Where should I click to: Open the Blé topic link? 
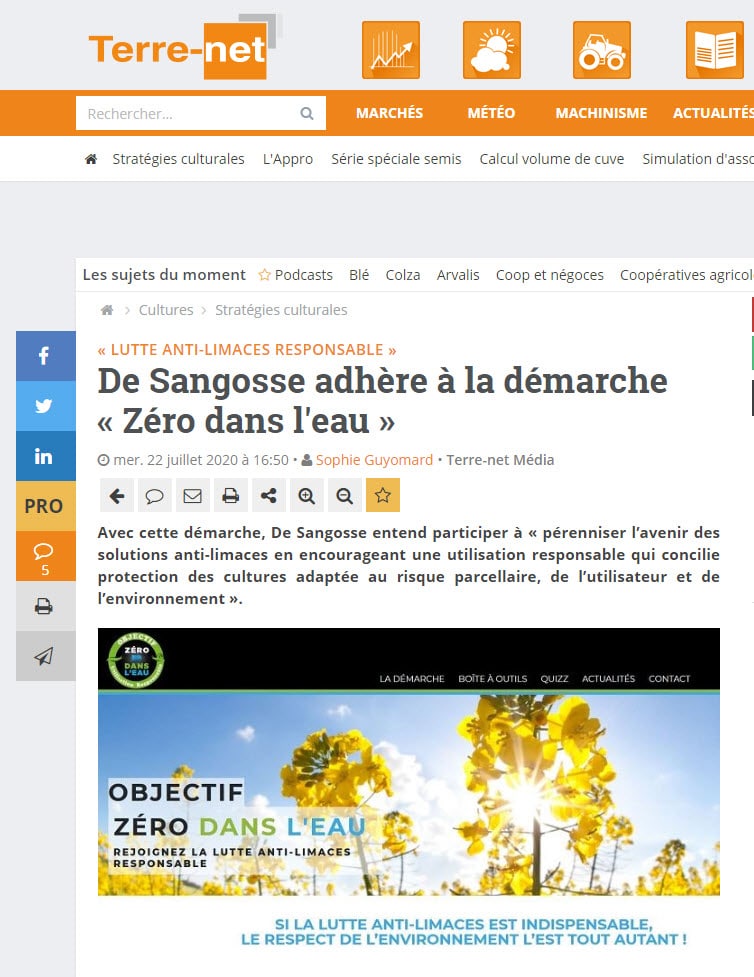coord(359,275)
